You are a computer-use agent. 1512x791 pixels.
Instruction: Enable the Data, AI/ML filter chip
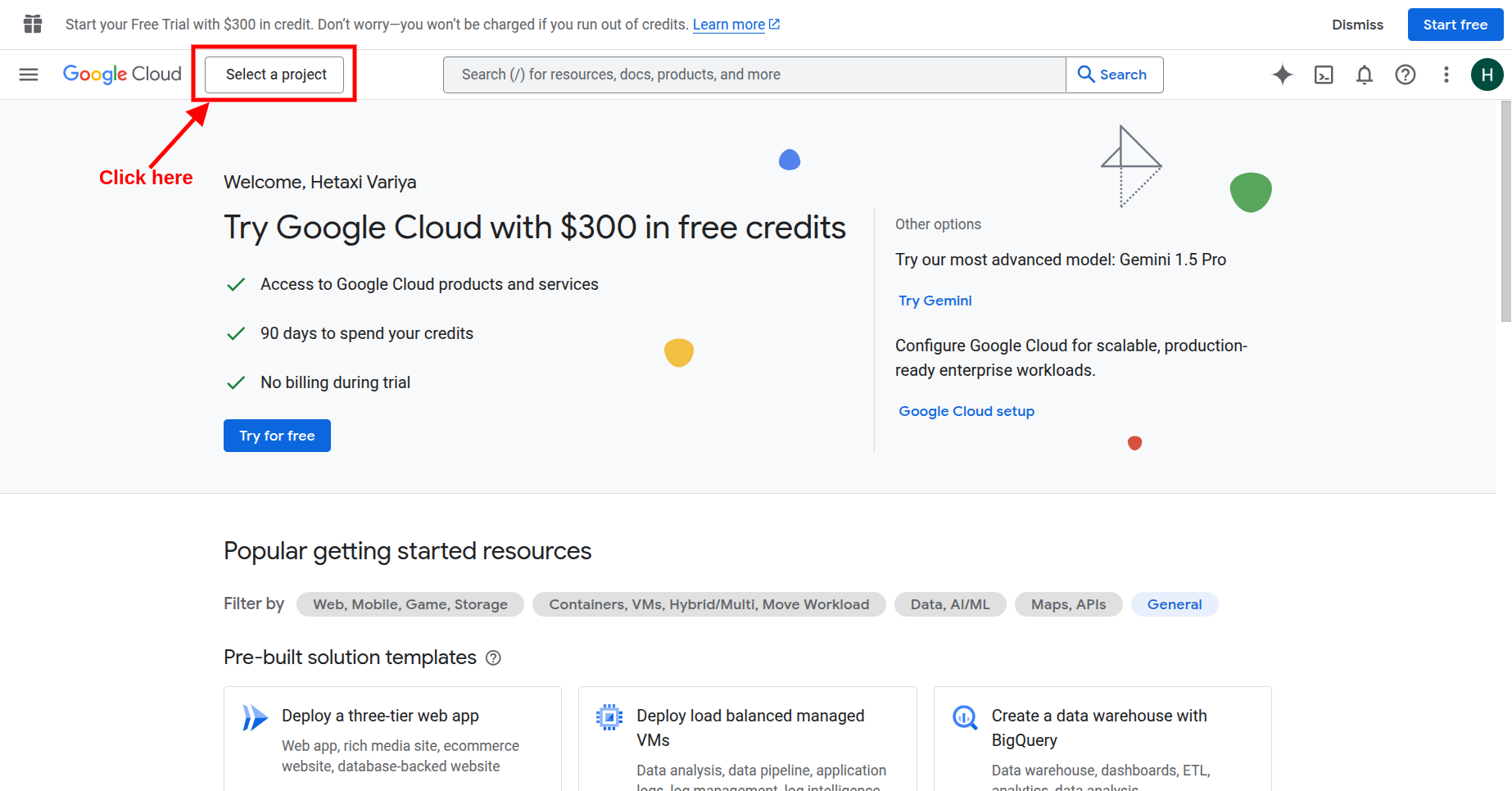click(949, 604)
